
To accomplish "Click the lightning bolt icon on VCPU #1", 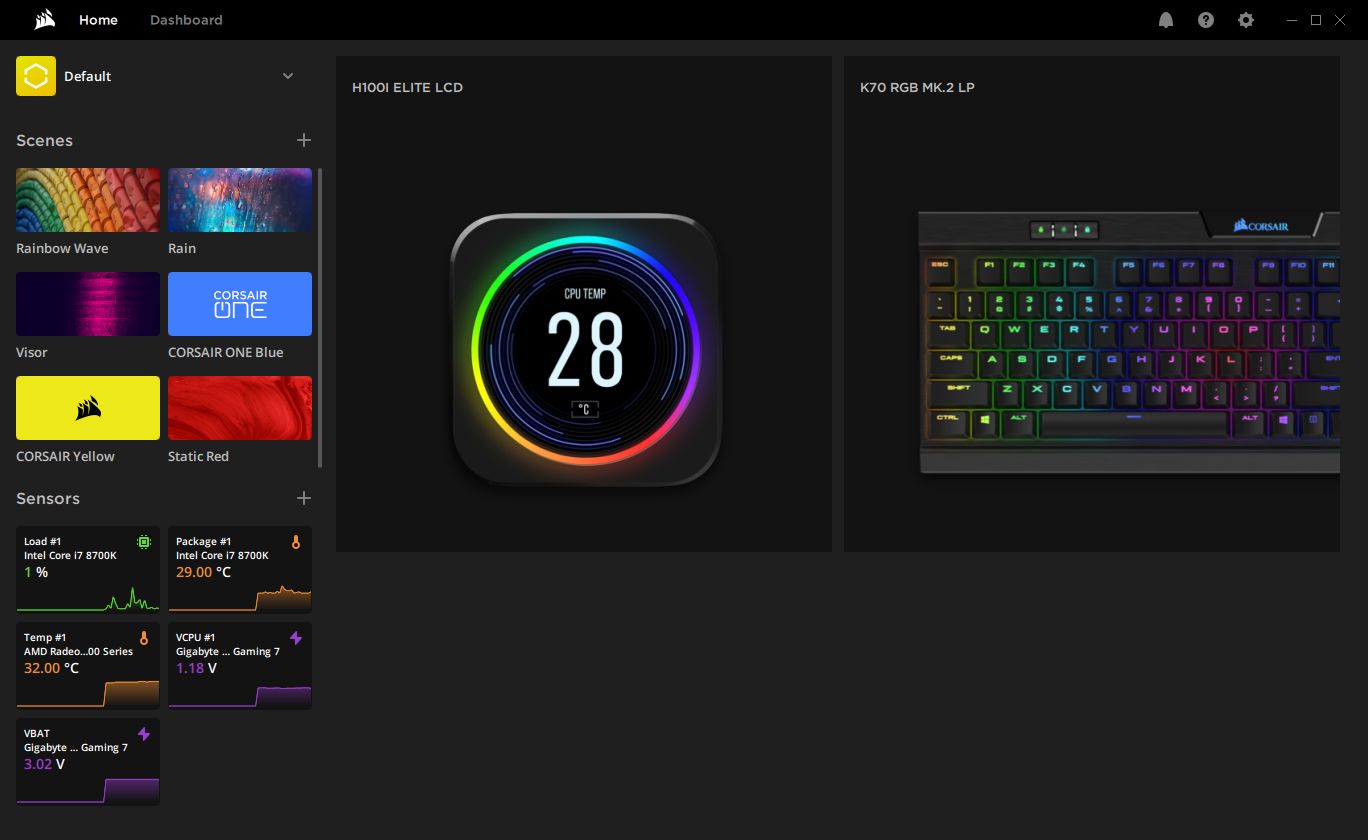I will click(x=296, y=638).
